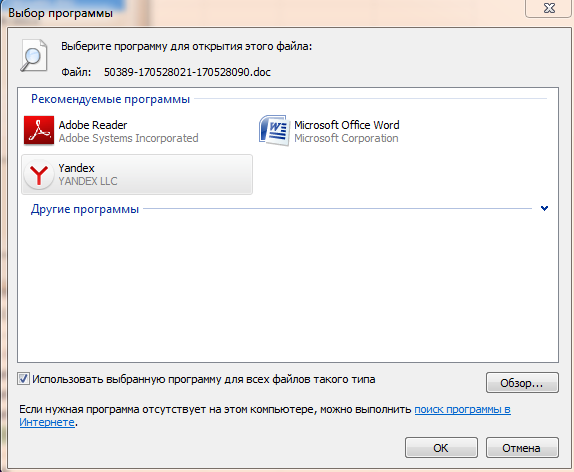Click the magnifier file icon at top
Image resolution: width=574 pixels, height=472 pixels.
(34, 56)
